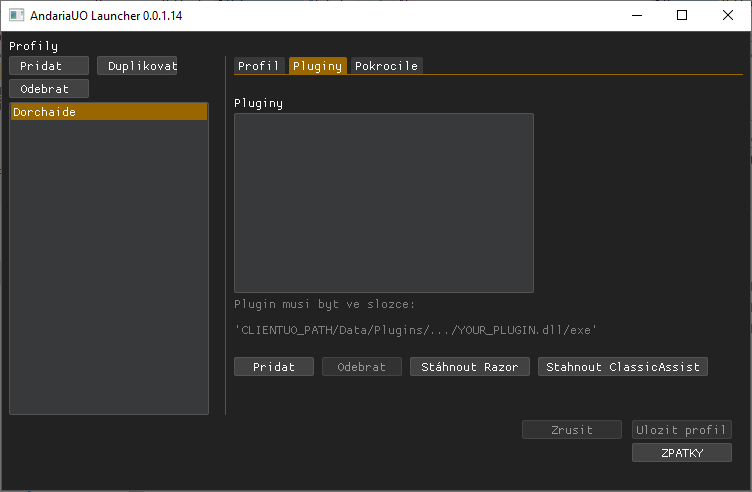Cancel changes with the Zrusit button
This screenshot has height=492, width=752.
572,430
